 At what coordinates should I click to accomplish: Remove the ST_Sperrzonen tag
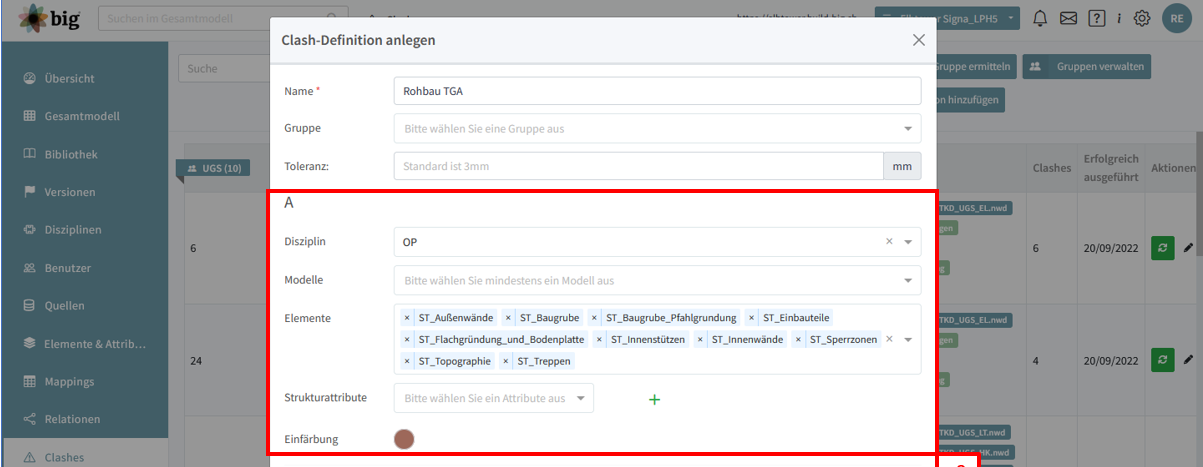(798, 340)
